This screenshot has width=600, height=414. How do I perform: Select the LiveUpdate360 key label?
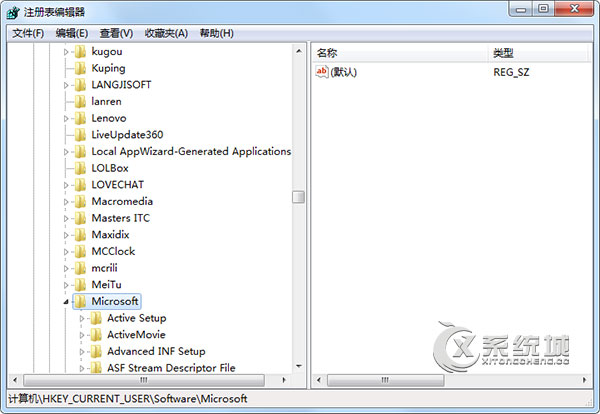coord(127,135)
